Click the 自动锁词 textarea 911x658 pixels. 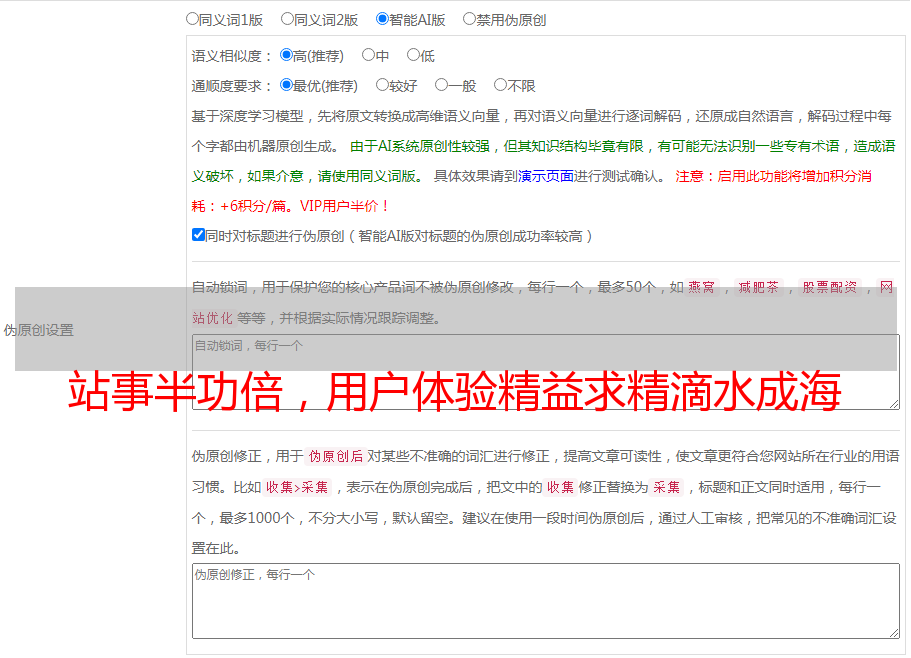(x=546, y=372)
